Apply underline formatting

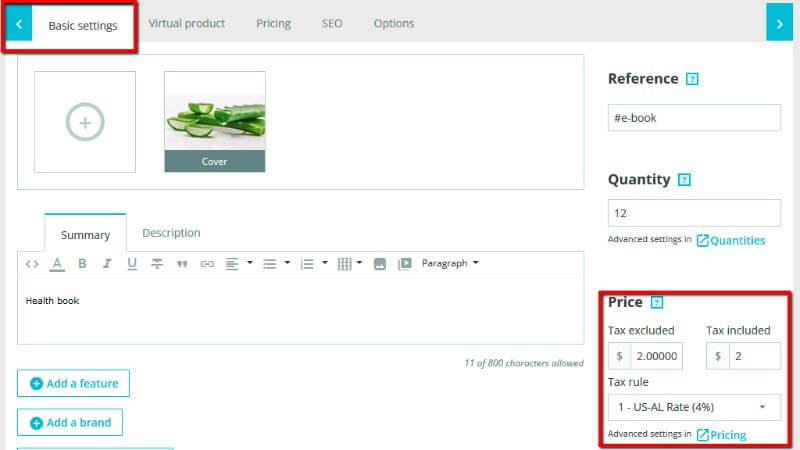point(132,264)
